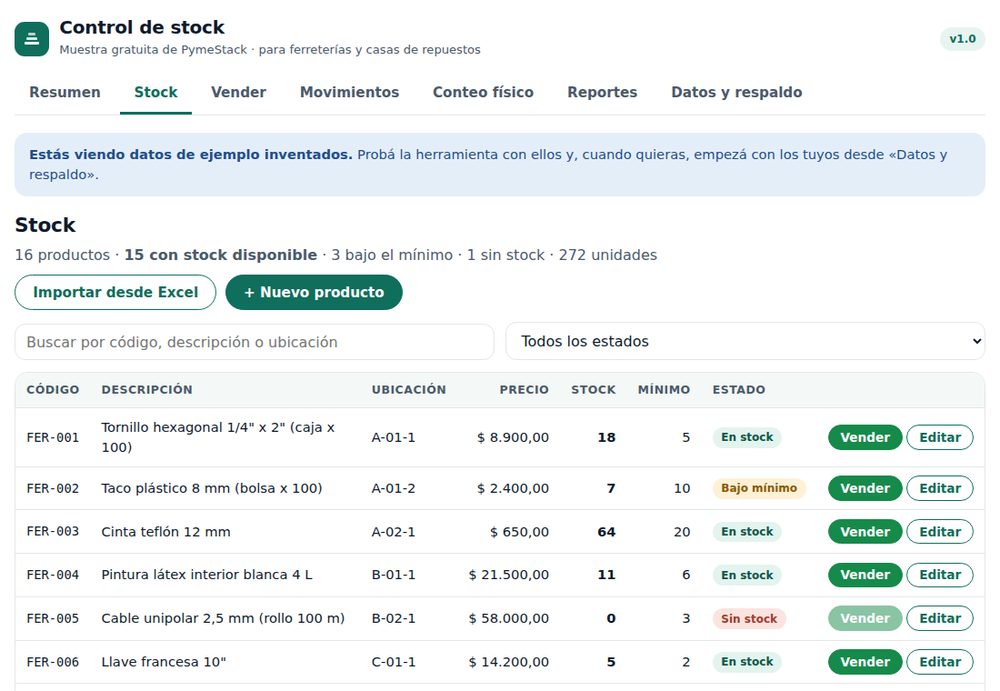Open the Resumen tab
Image resolution: width=1000 pixels, height=691 pixels.
65,93
